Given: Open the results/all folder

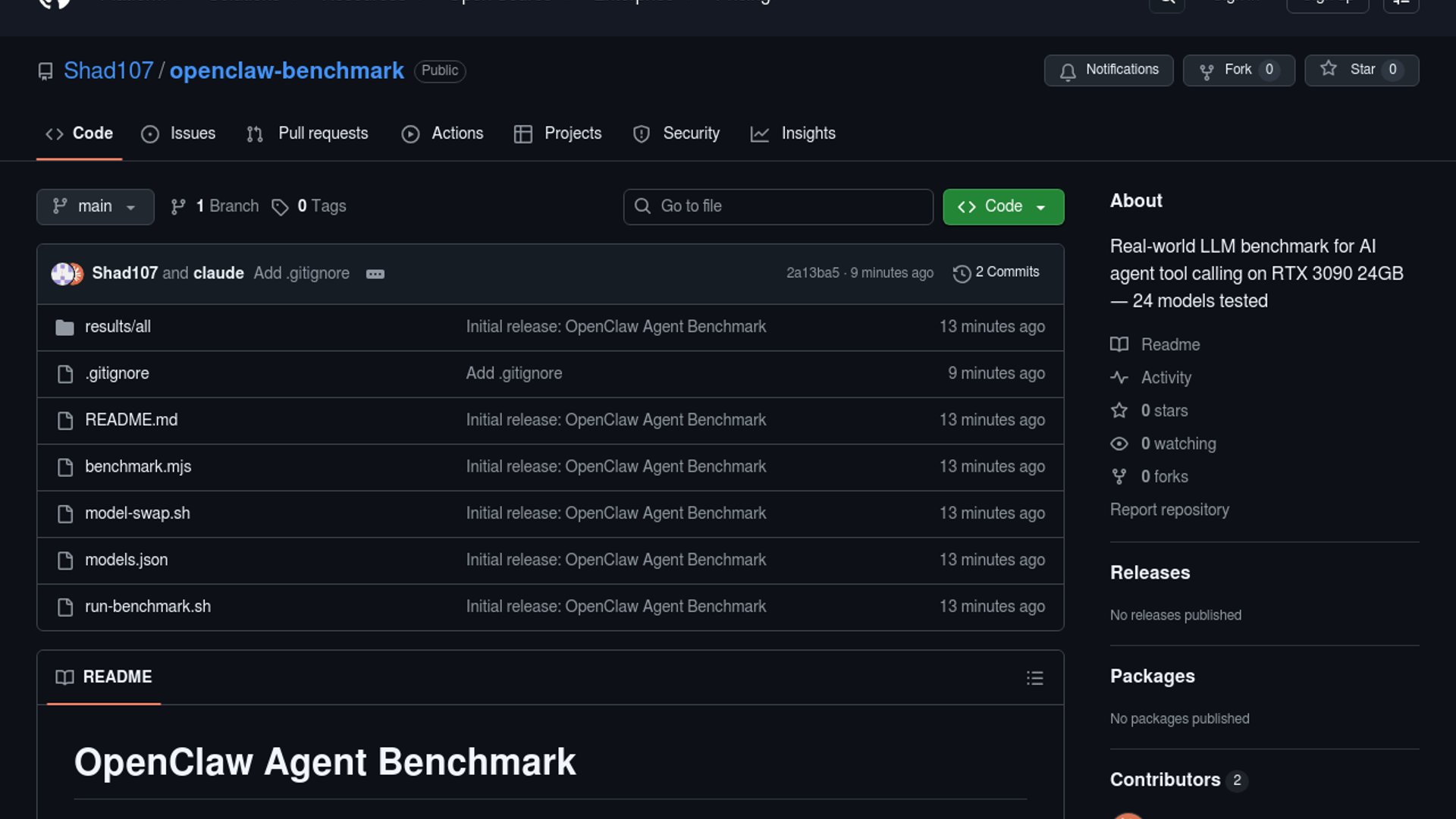Looking at the screenshot, I should coord(118,327).
